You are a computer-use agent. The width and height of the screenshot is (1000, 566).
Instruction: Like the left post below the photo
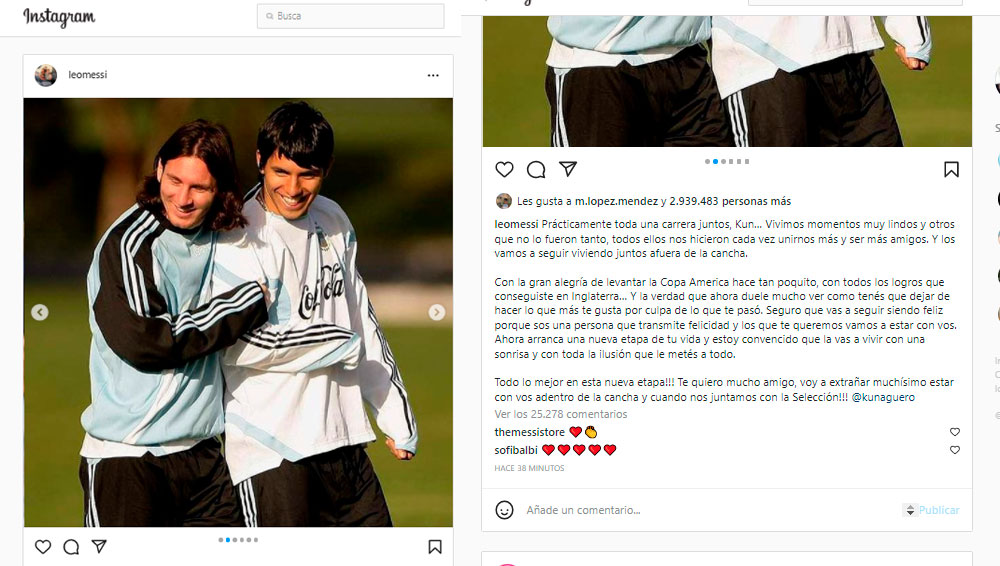(43, 547)
